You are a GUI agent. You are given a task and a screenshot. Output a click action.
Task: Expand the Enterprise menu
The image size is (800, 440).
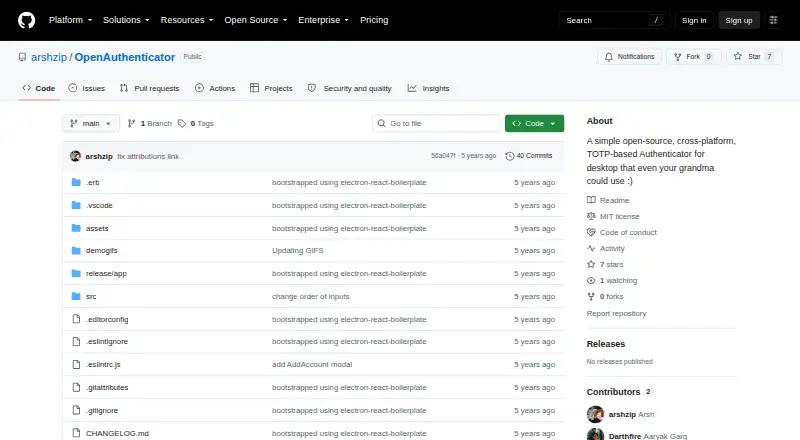pyautogui.click(x=323, y=20)
